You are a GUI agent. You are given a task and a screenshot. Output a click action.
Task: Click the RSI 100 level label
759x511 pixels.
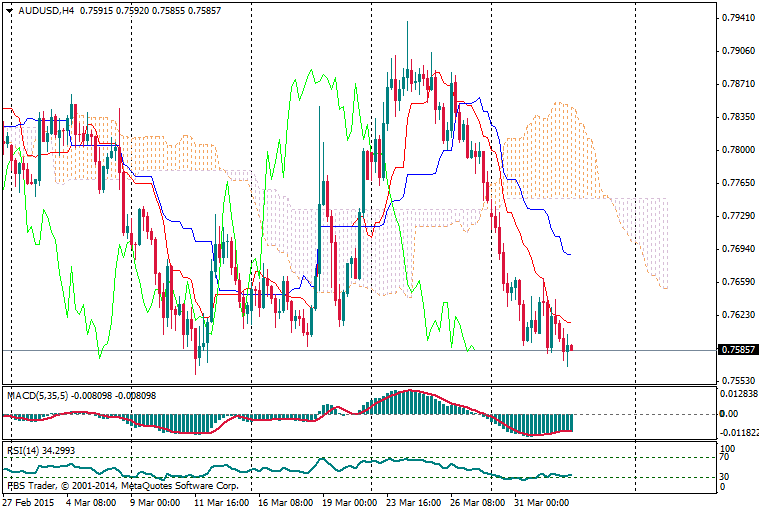click(x=727, y=449)
